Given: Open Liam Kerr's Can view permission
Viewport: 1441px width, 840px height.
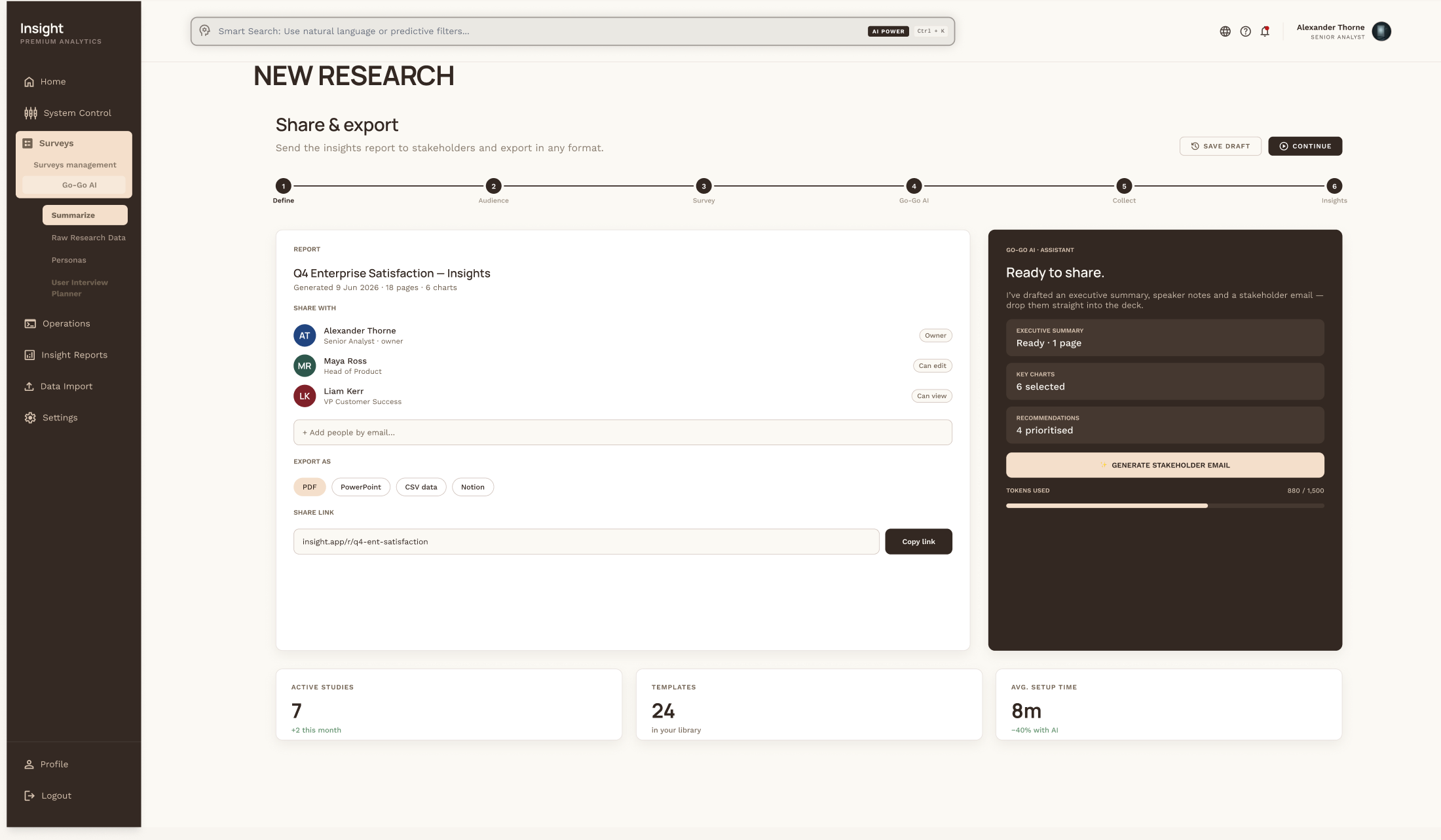Looking at the screenshot, I should (931, 396).
